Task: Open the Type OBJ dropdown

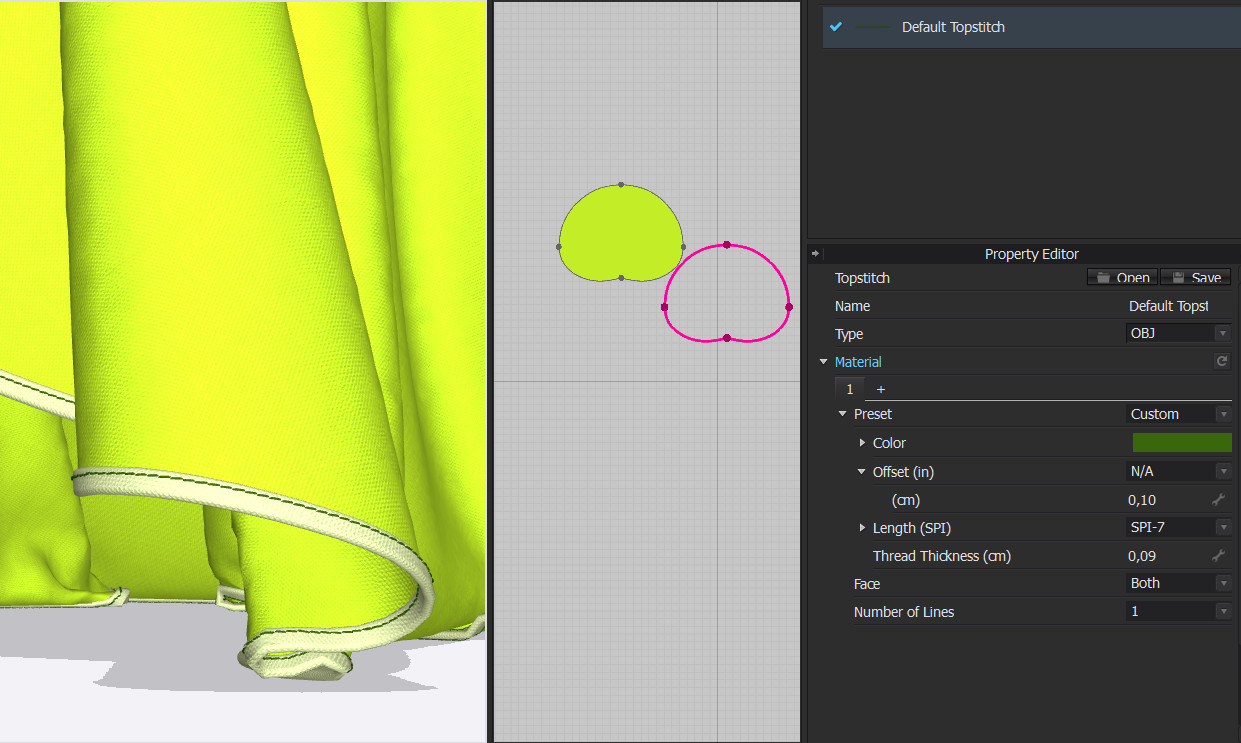Action: (x=1179, y=333)
